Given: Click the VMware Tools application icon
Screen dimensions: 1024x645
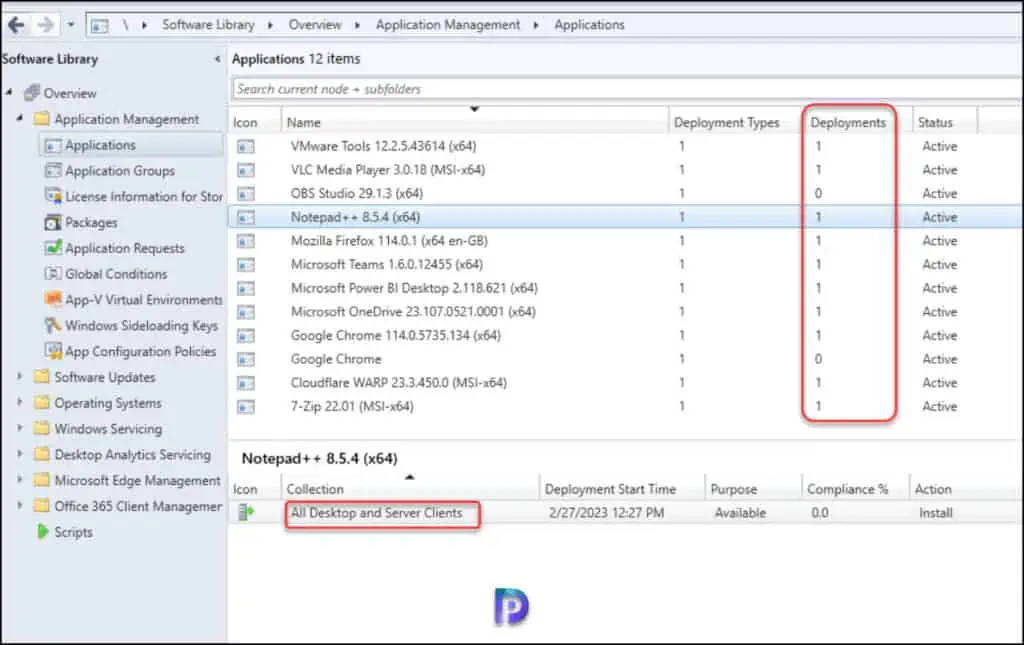Looking at the screenshot, I should 246,146.
